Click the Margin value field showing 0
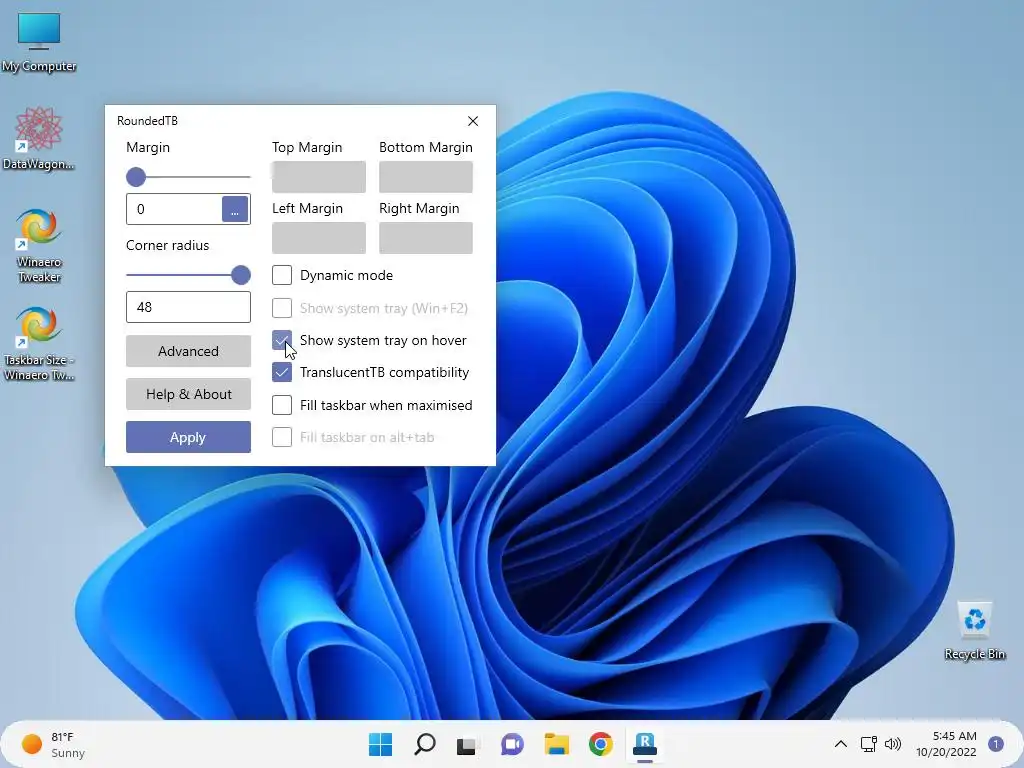 pos(174,209)
